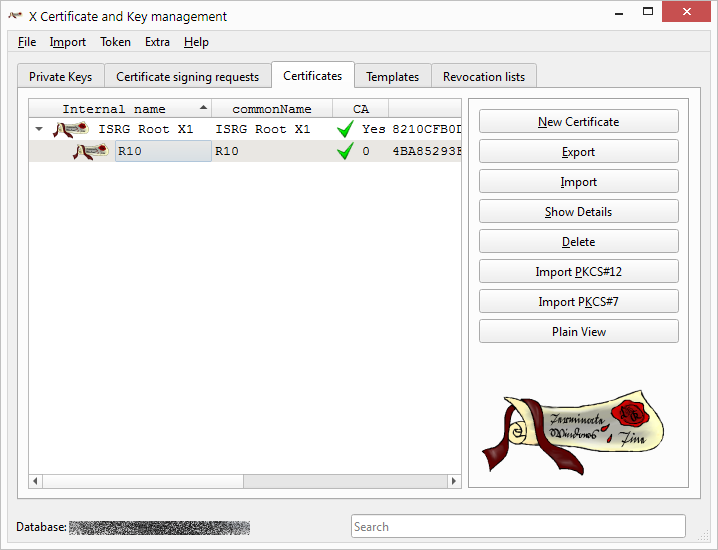Click the Show Details button
This screenshot has height=550, width=718.
point(579,212)
